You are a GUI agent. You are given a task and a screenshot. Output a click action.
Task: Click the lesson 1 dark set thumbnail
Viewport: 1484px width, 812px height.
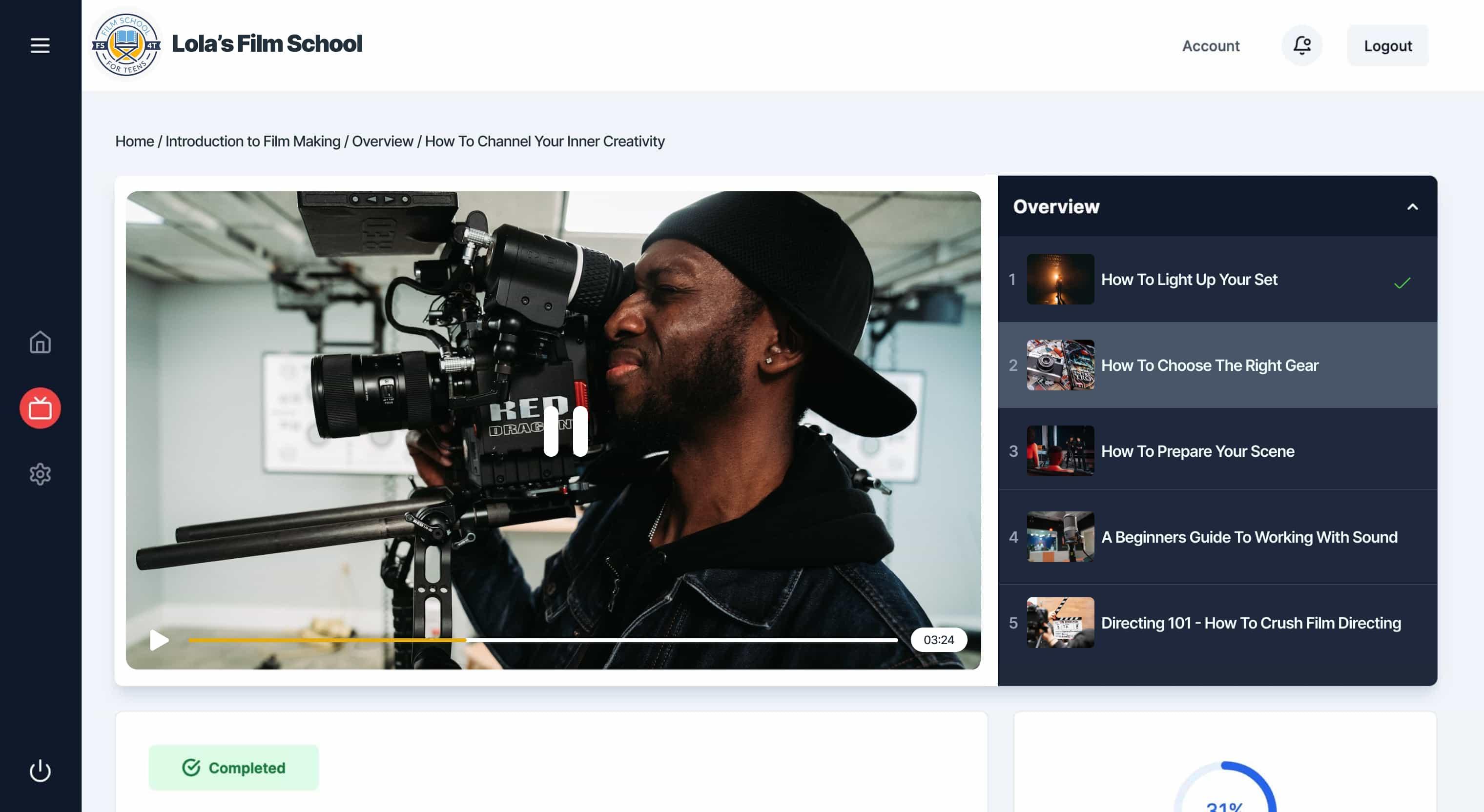tap(1060, 279)
